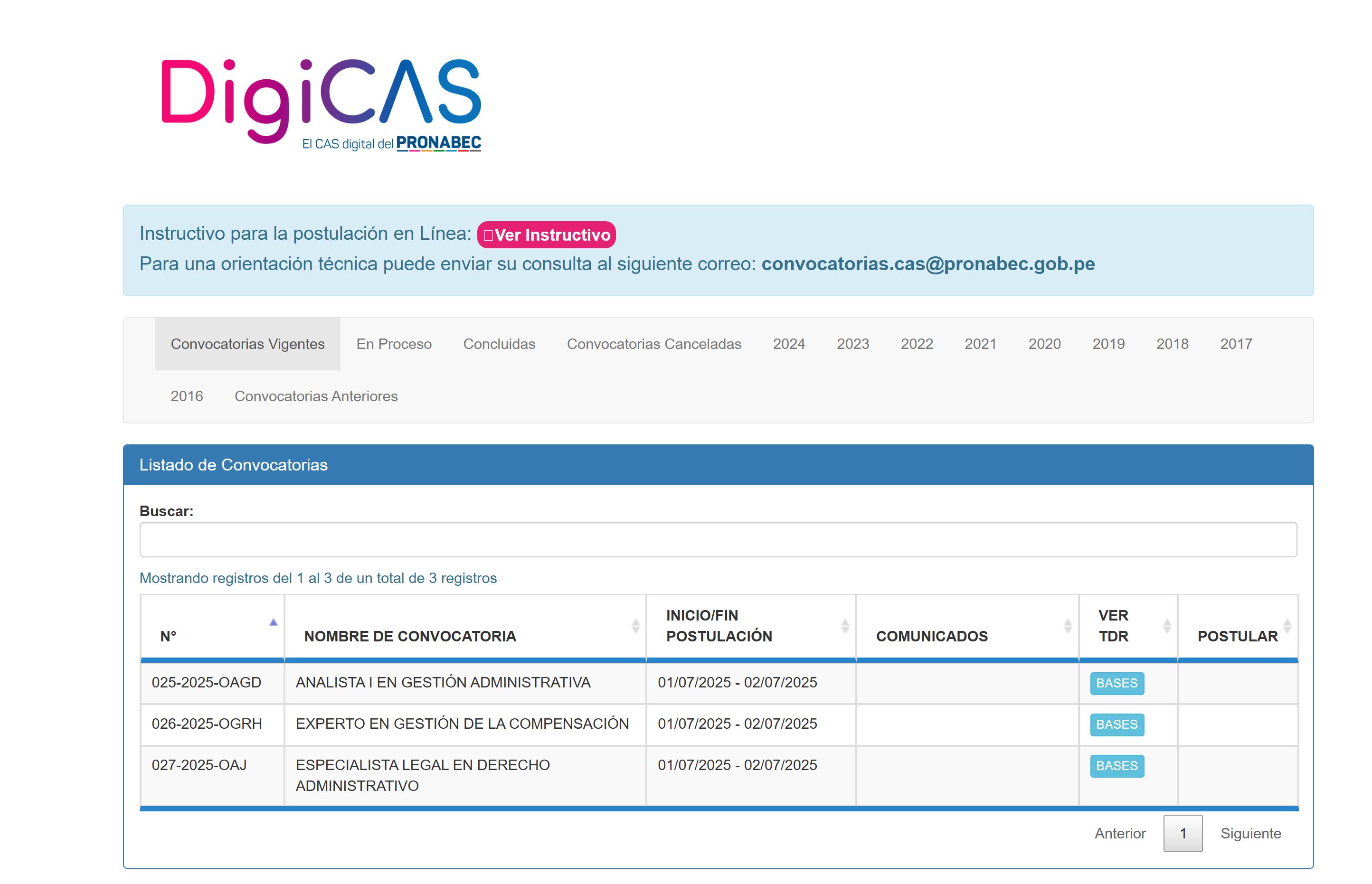Open Convocatorias Anteriores tab
This screenshot has width=1372, height=884.
[316, 396]
